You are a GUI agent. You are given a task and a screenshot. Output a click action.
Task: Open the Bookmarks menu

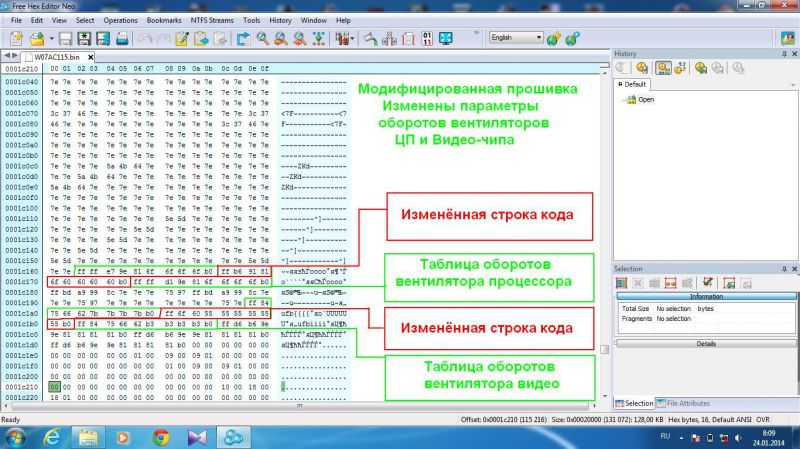(x=164, y=20)
